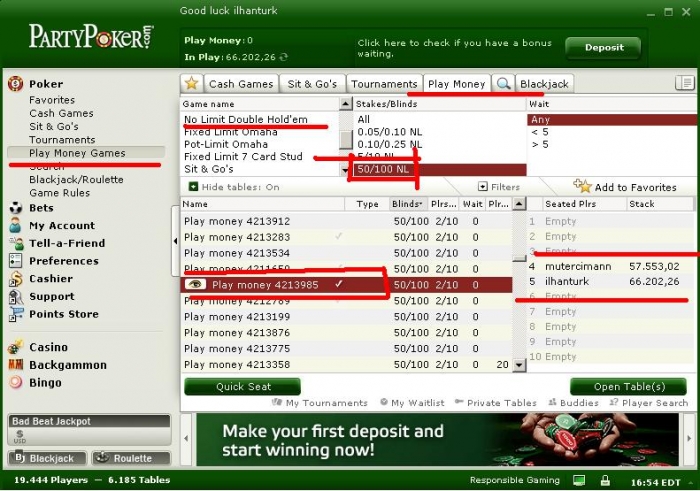Sort tables by Name column header

(263, 204)
